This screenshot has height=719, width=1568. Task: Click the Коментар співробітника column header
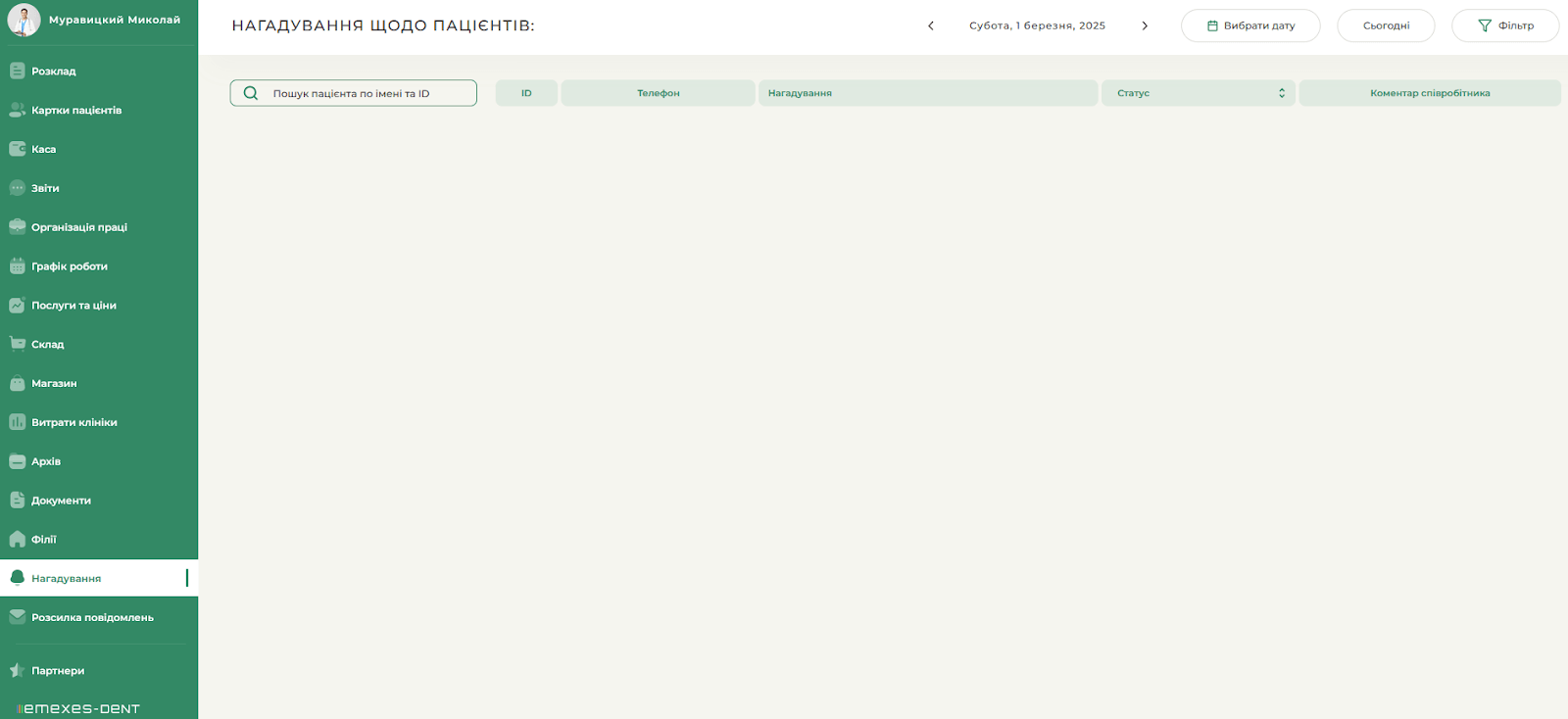click(x=1429, y=93)
